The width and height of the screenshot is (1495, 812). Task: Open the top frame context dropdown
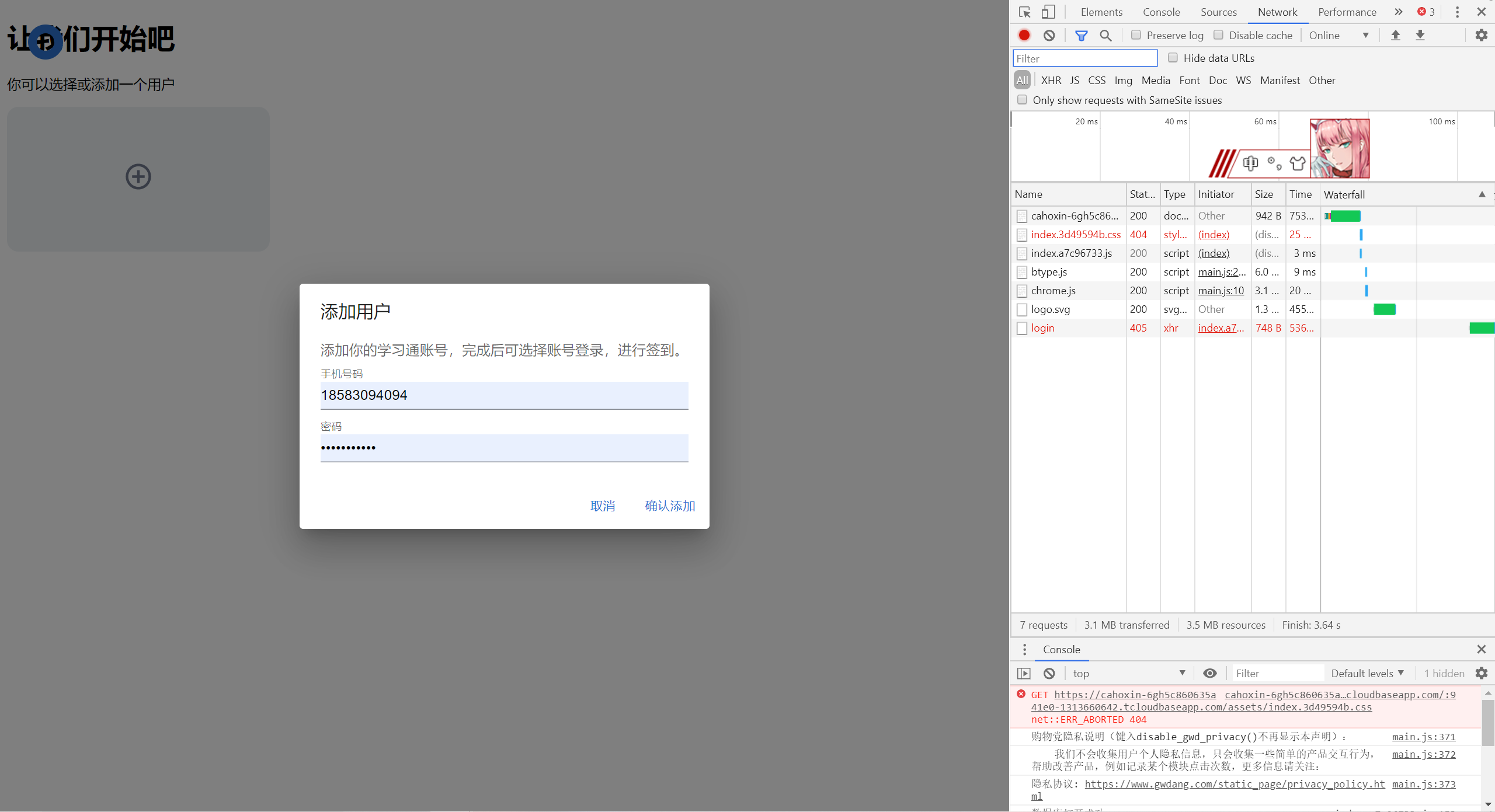1127,673
